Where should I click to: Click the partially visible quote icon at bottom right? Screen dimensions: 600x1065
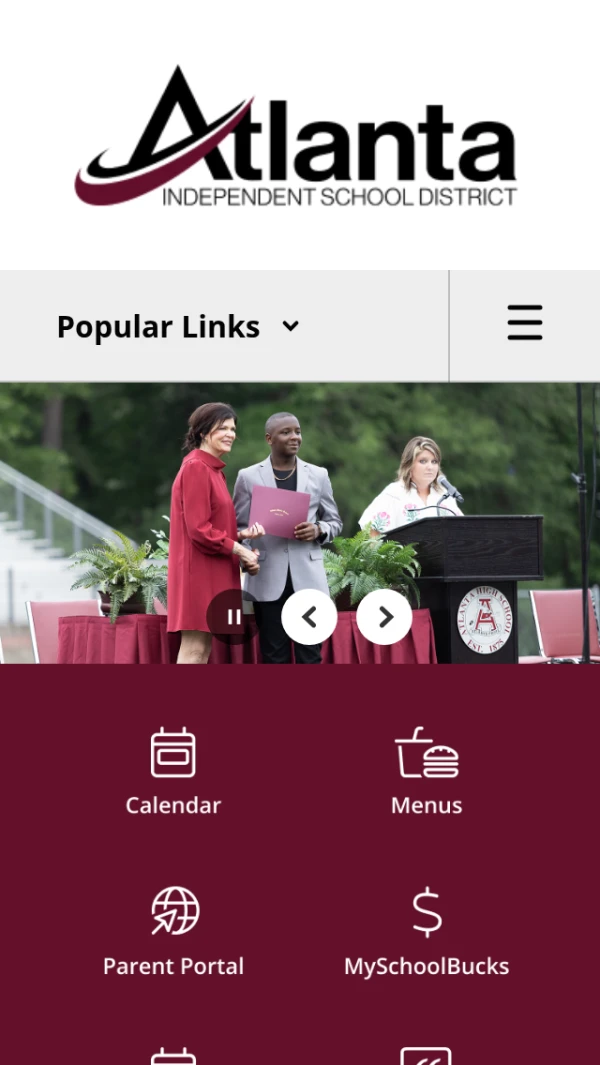pyautogui.click(x=426, y=1056)
